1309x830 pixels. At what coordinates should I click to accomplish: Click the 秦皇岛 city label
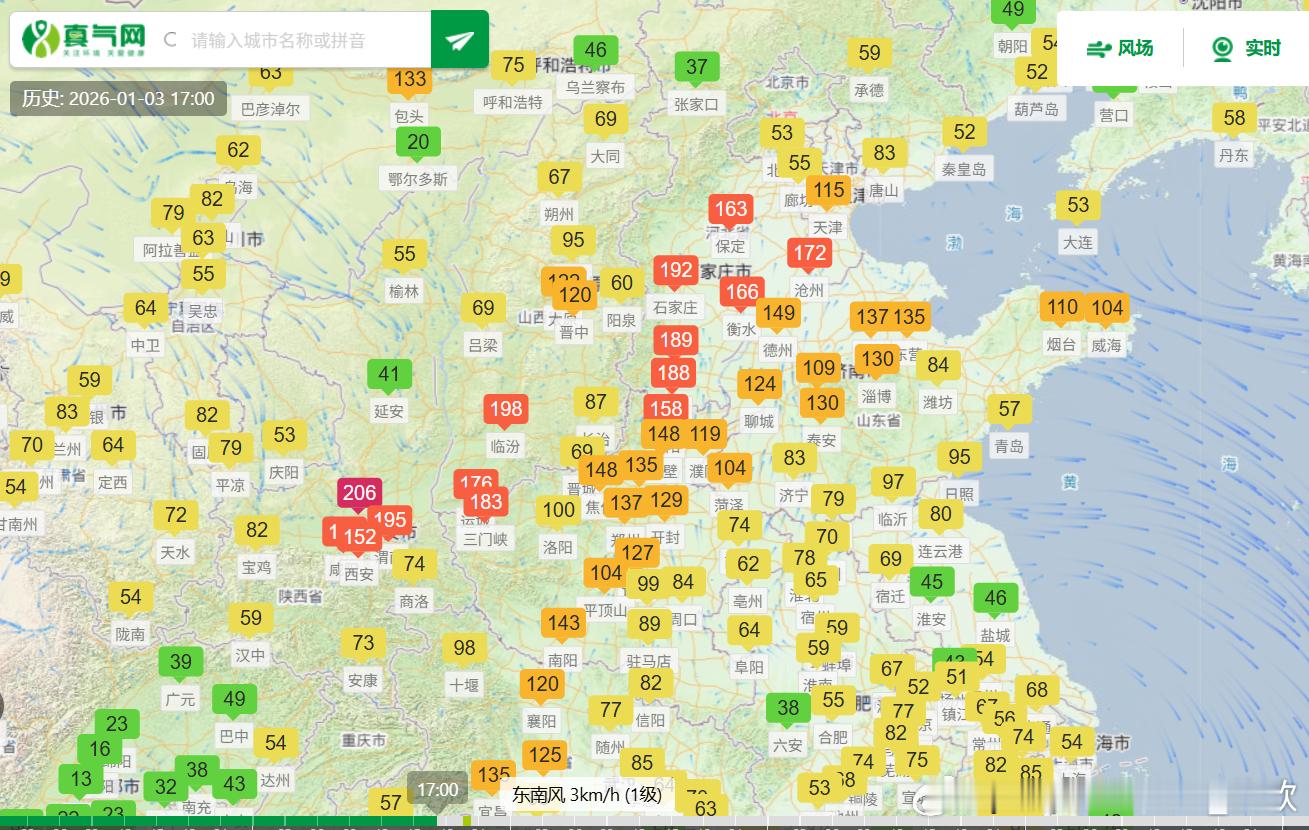(964, 169)
